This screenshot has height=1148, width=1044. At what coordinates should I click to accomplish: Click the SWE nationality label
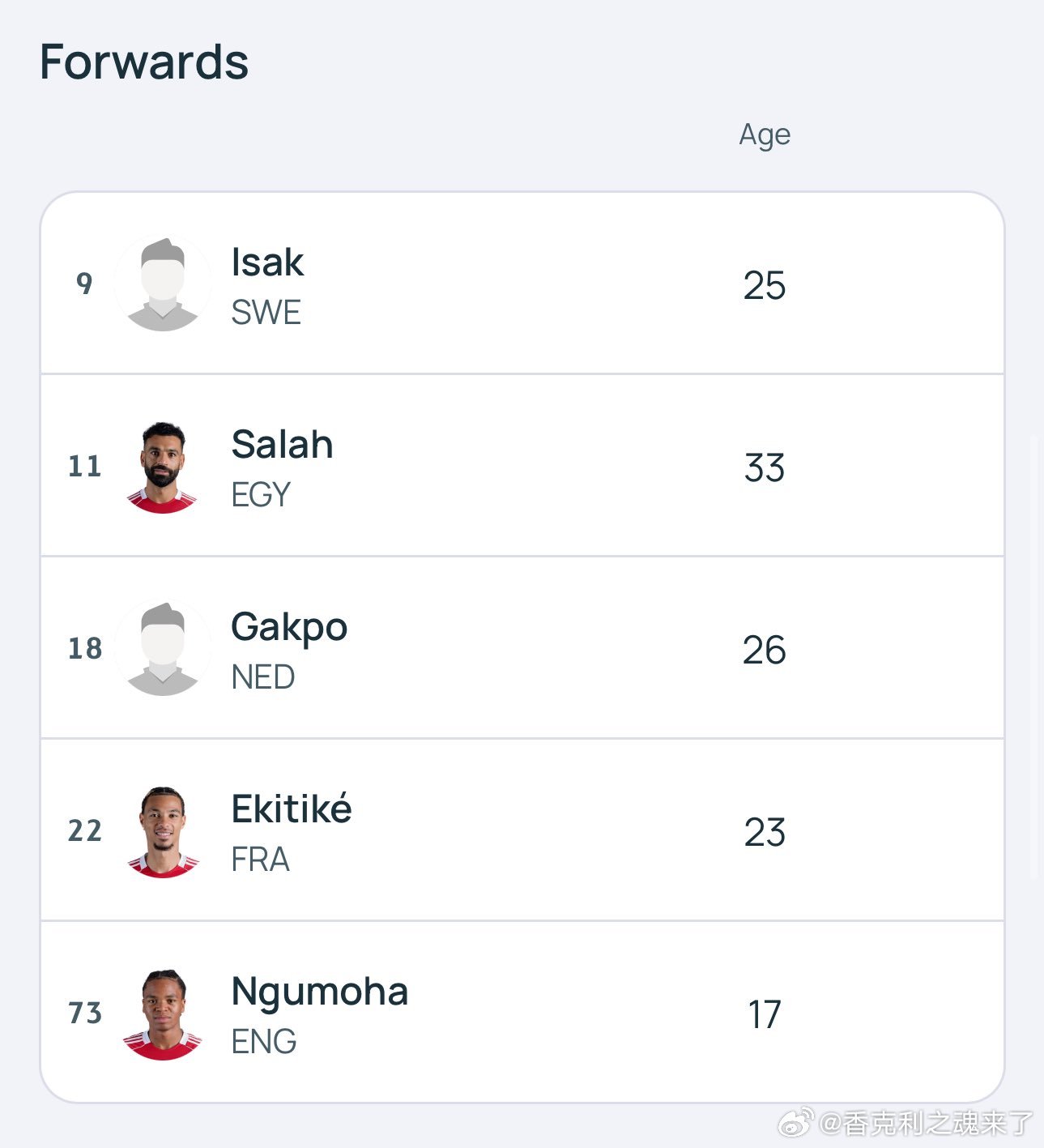coord(266,313)
